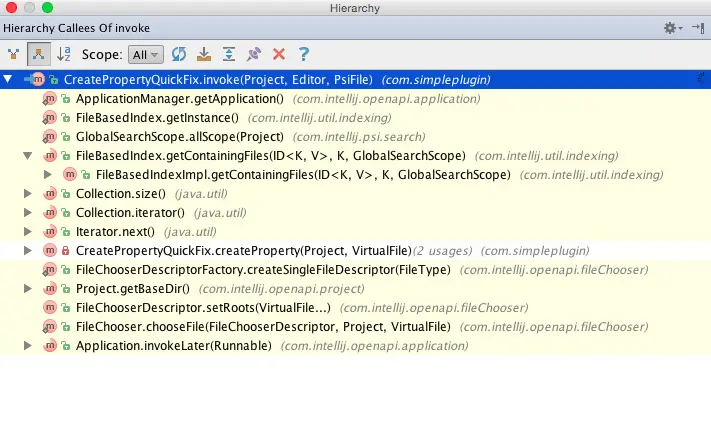The image size is (711, 444).
Task: Collapse the CreatePropertyQuickFix.invoke root node
Action: [8, 79]
